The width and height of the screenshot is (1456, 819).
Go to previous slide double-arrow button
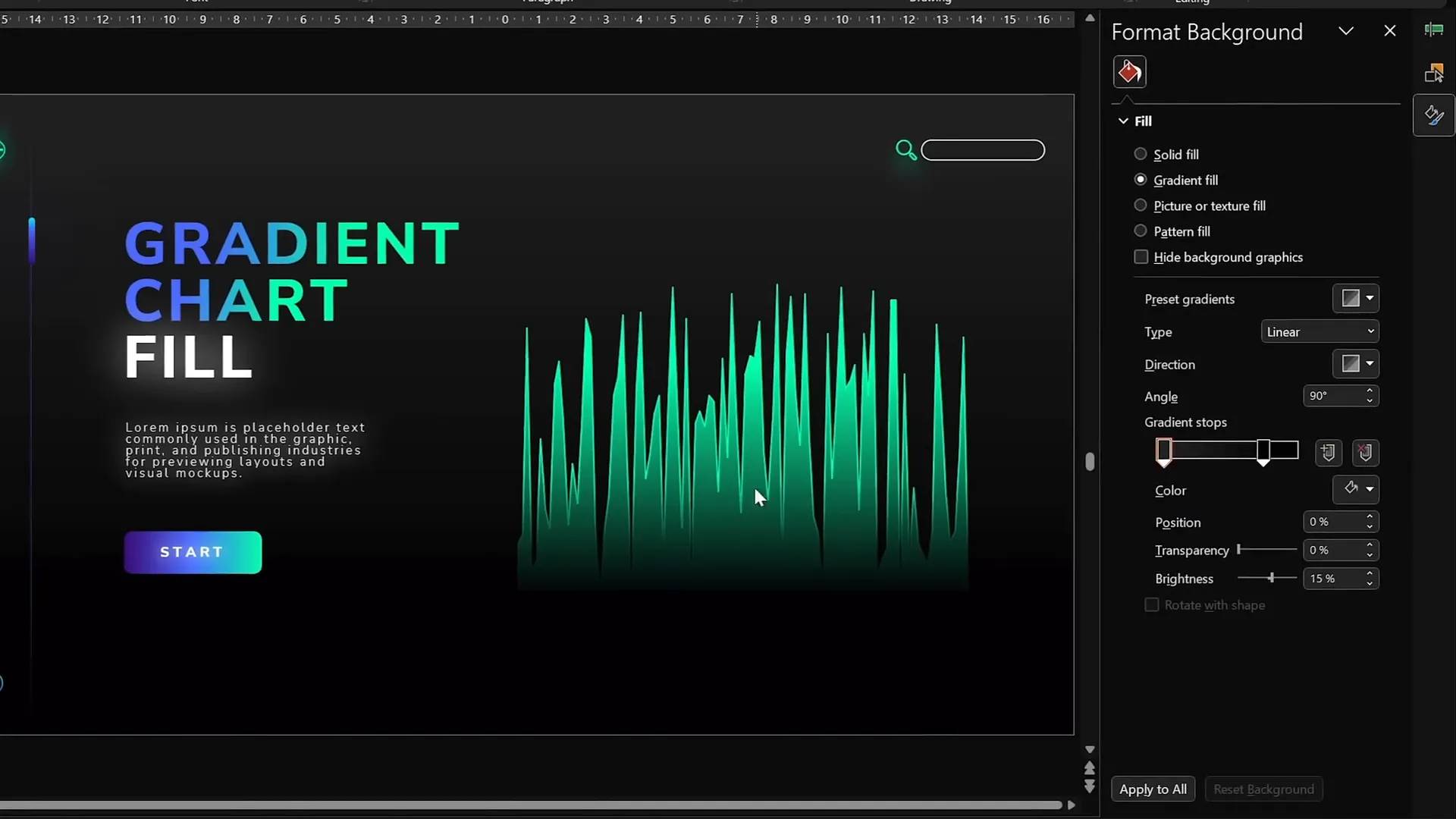[1090, 768]
